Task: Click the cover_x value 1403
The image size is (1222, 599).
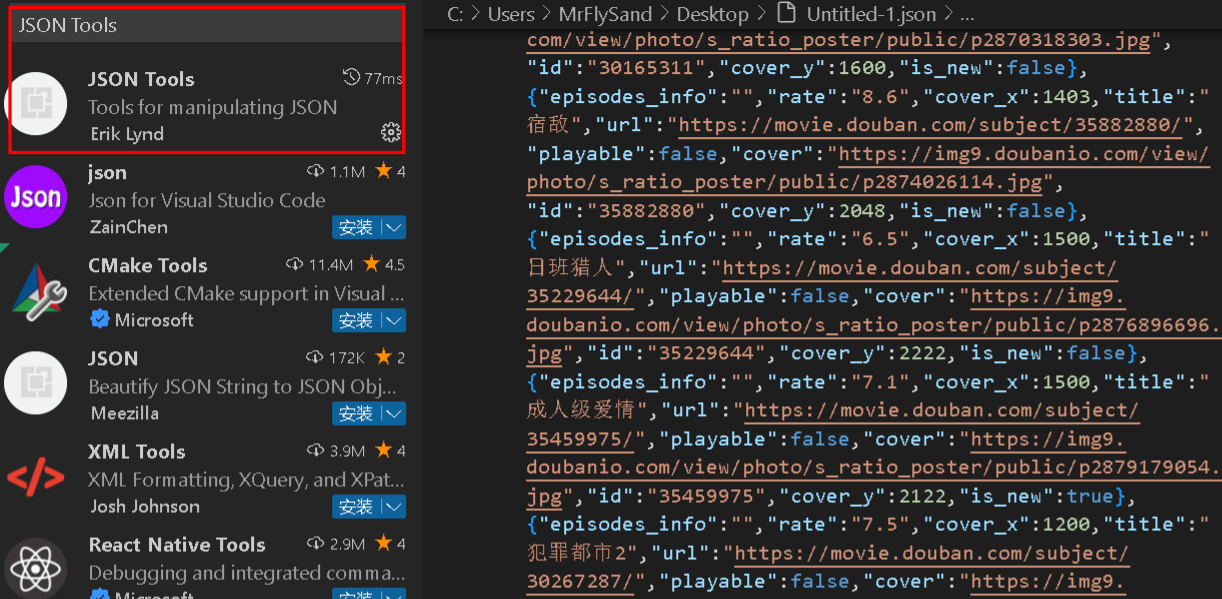Action: pyautogui.click(x=1068, y=96)
